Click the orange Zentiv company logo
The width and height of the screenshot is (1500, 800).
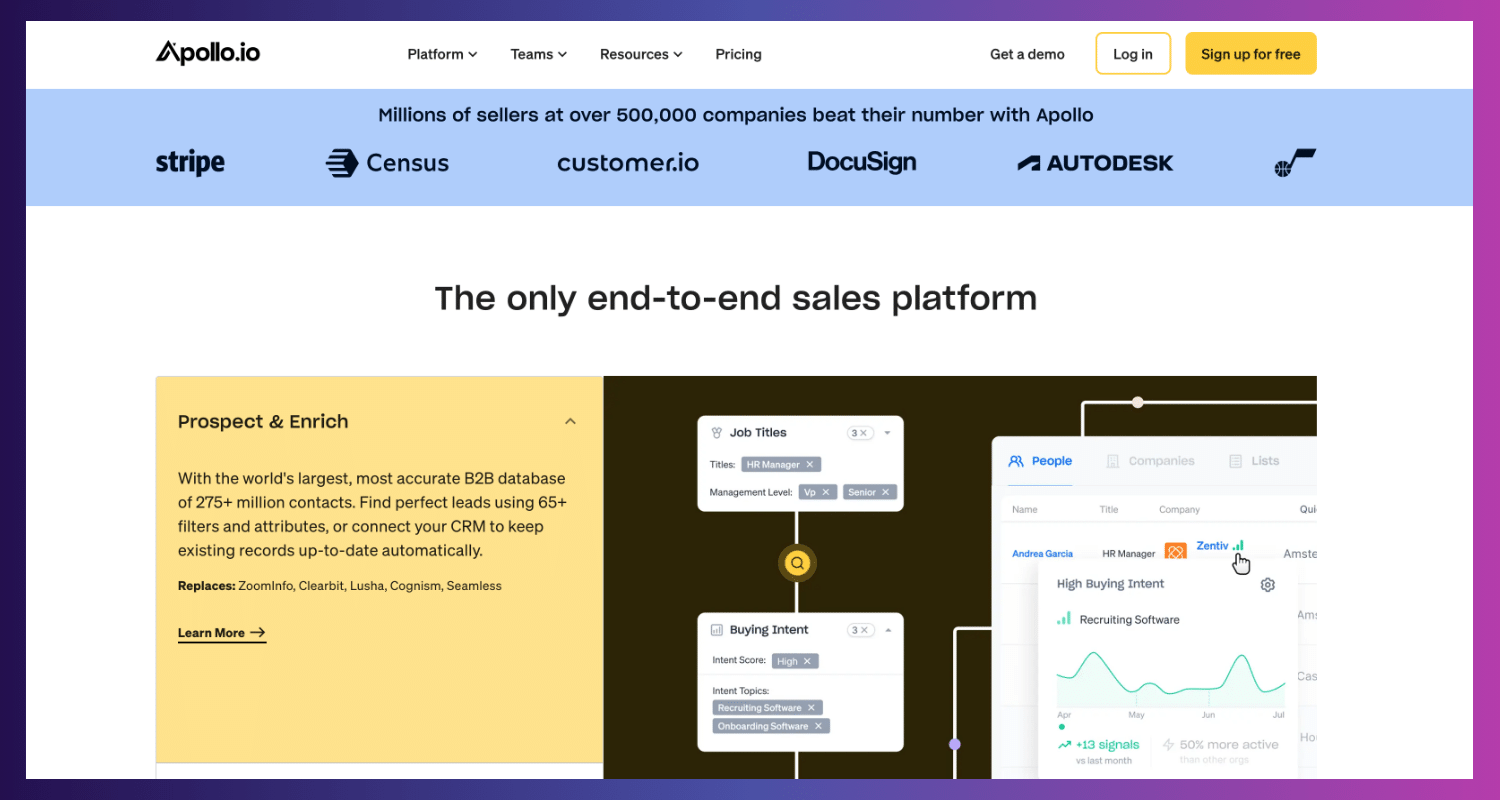tap(1176, 552)
